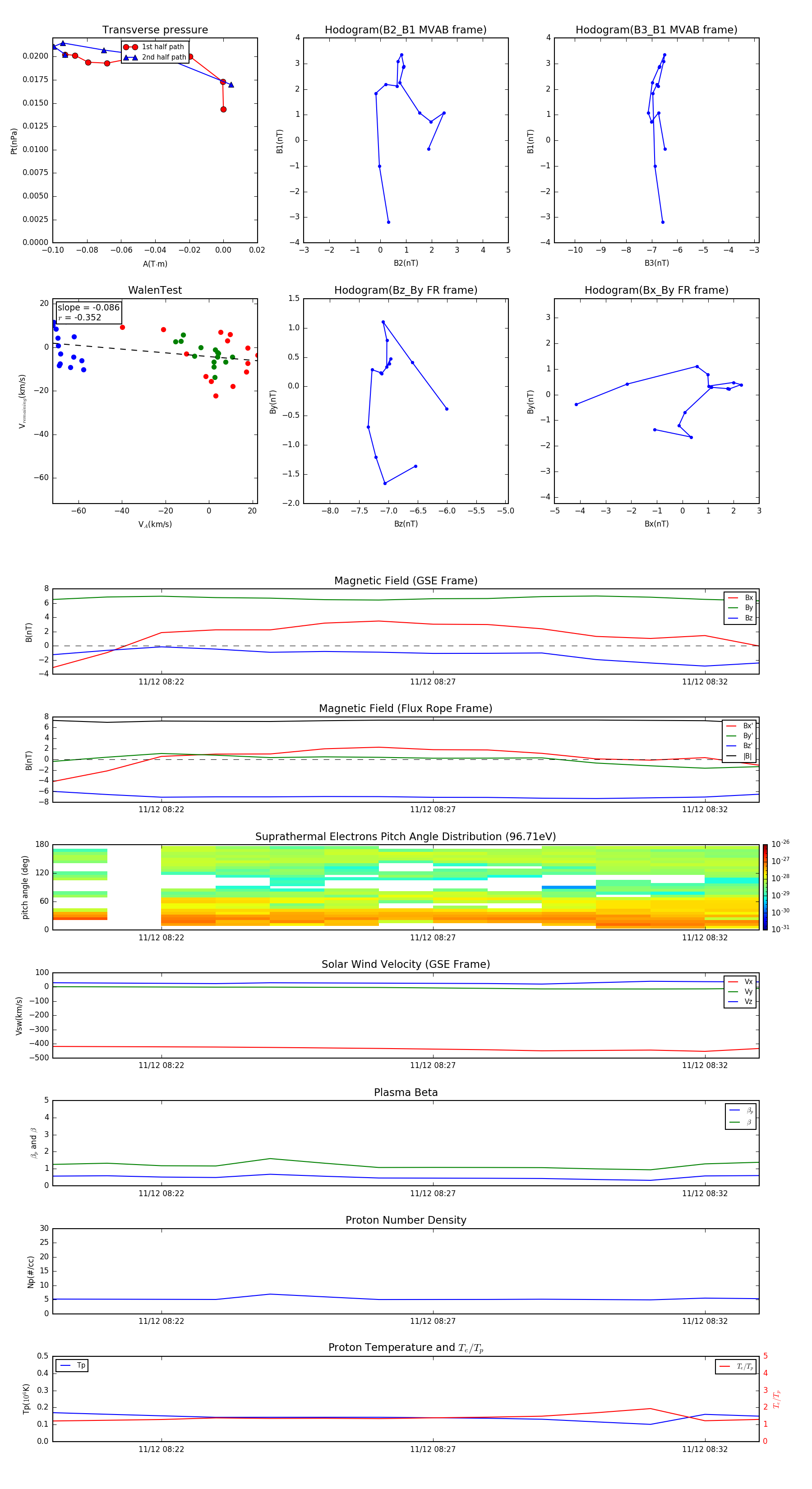Click the Proton Number Density title
Screen dimensions: 812x1489
(406, 1220)
